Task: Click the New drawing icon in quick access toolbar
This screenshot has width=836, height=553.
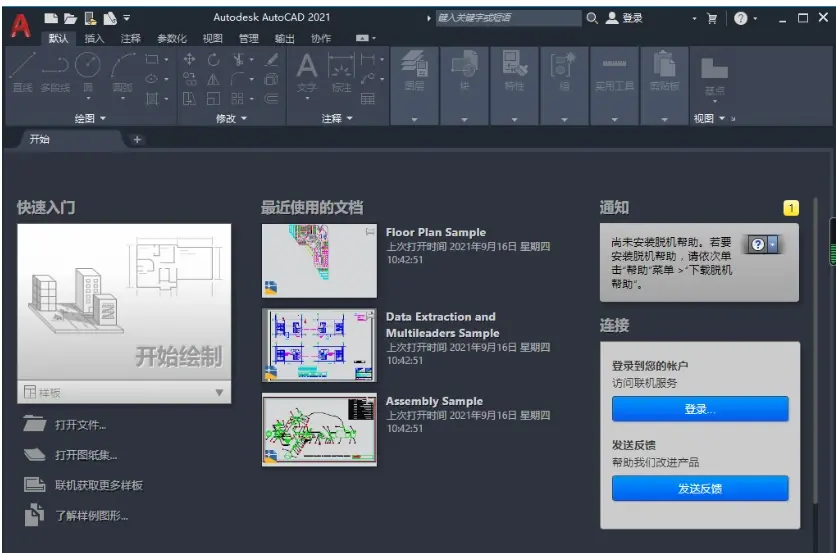Action: click(x=51, y=18)
